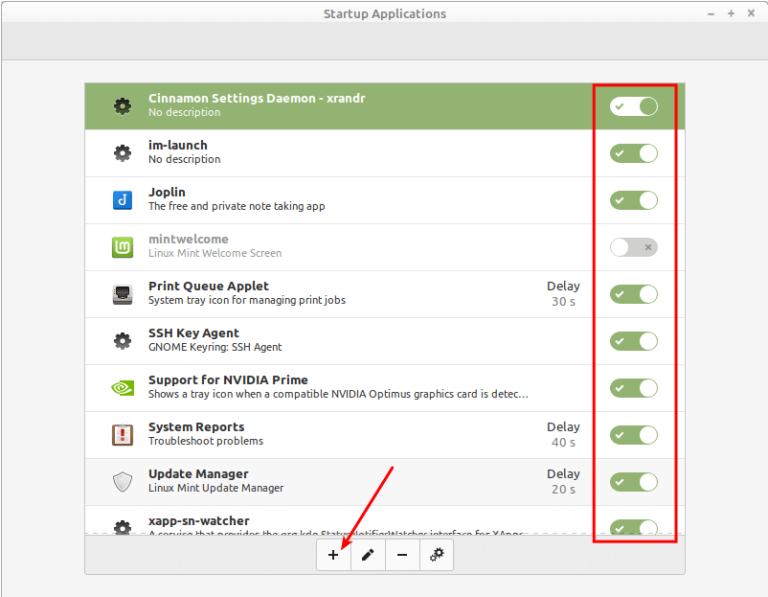
Task: Click the System Reports warning icon
Action: pyautogui.click(x=122, y=435)
